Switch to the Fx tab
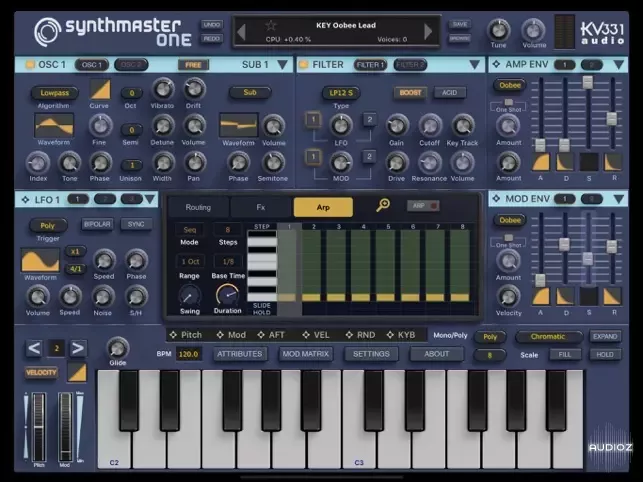The image size is (643, 482). tap(260, 207)
